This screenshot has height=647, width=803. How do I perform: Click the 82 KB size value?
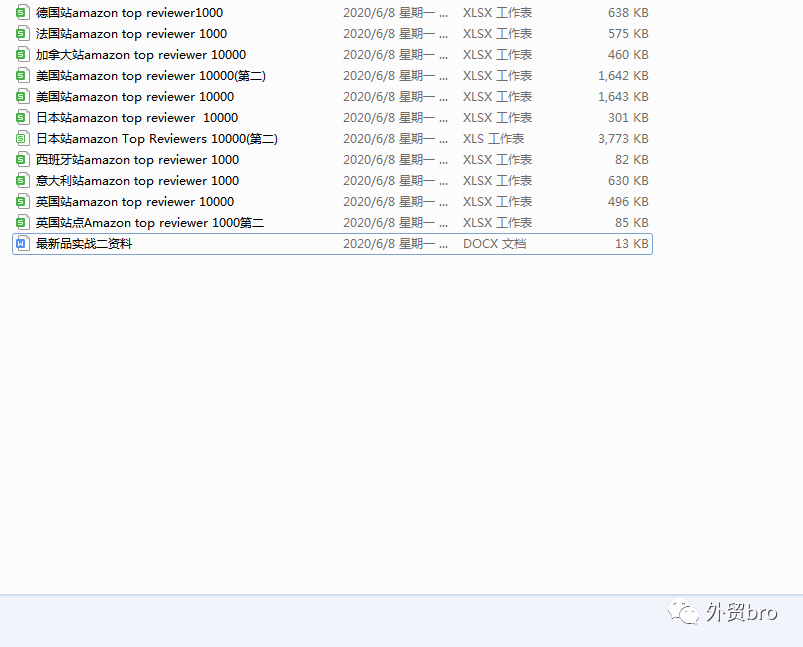pyautogui.click(x=632, y=160)
